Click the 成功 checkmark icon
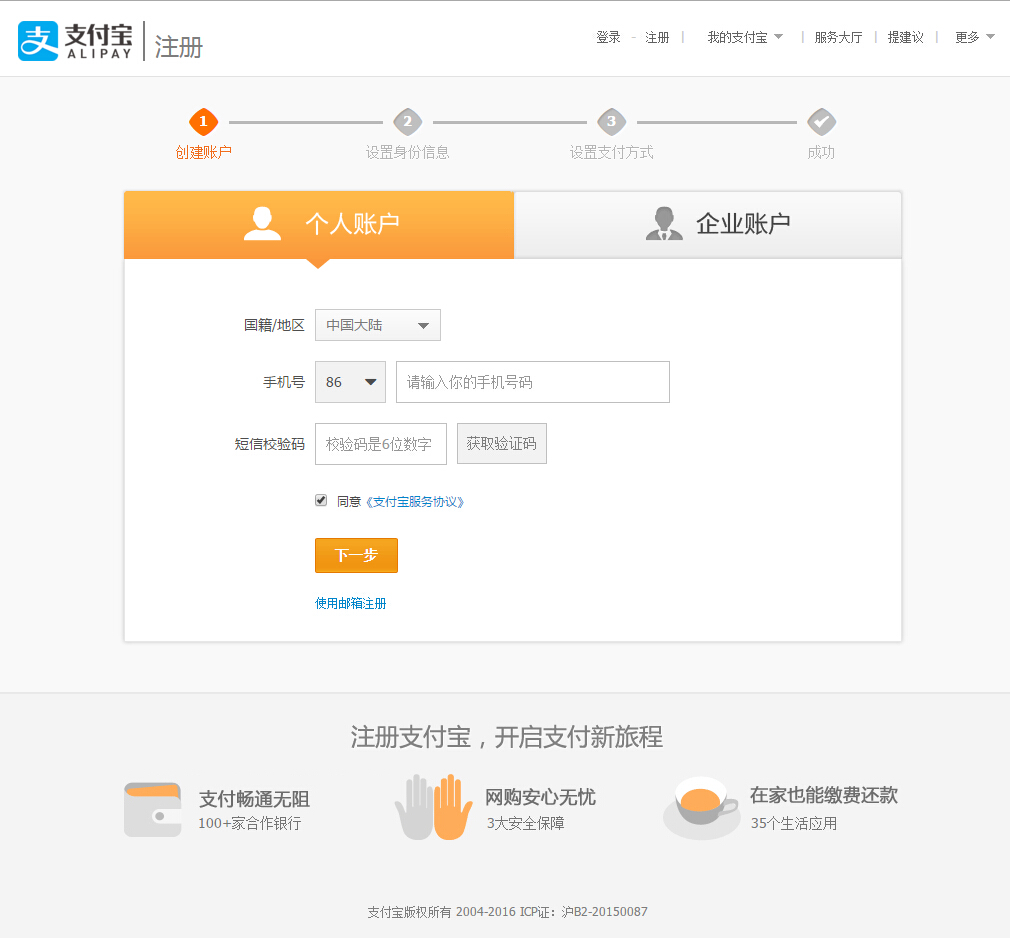Viewport: 1010px width, 938px height. point(821,120)
